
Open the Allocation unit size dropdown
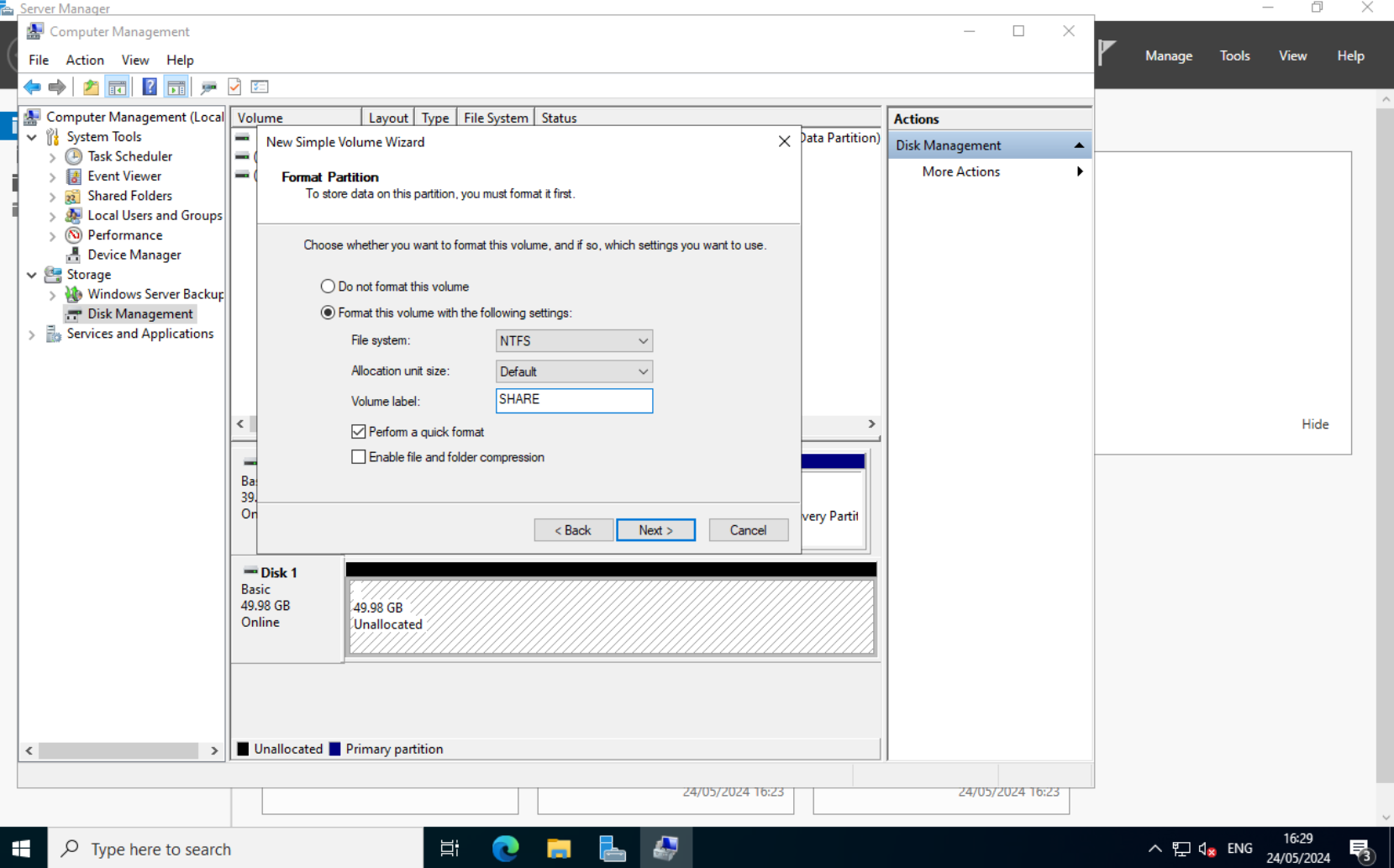tap(574, 371)
